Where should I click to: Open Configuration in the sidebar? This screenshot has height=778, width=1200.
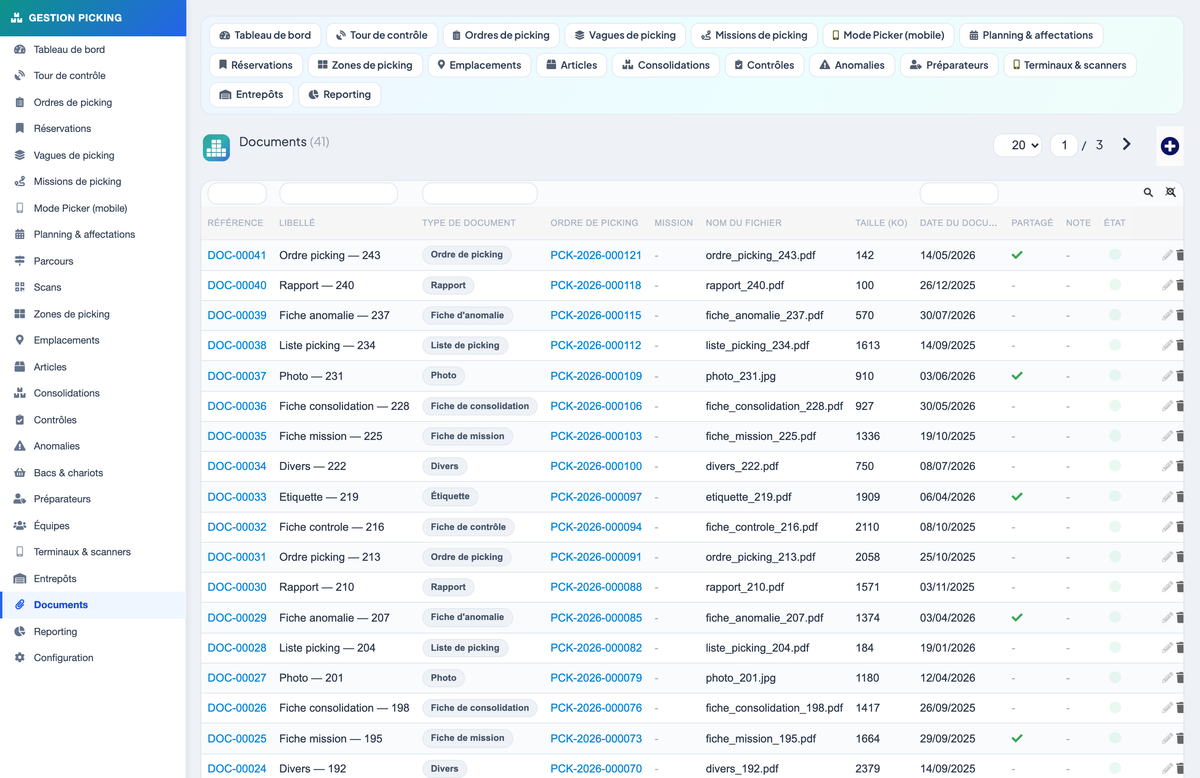pyautogui.click(x=92, y=658)
